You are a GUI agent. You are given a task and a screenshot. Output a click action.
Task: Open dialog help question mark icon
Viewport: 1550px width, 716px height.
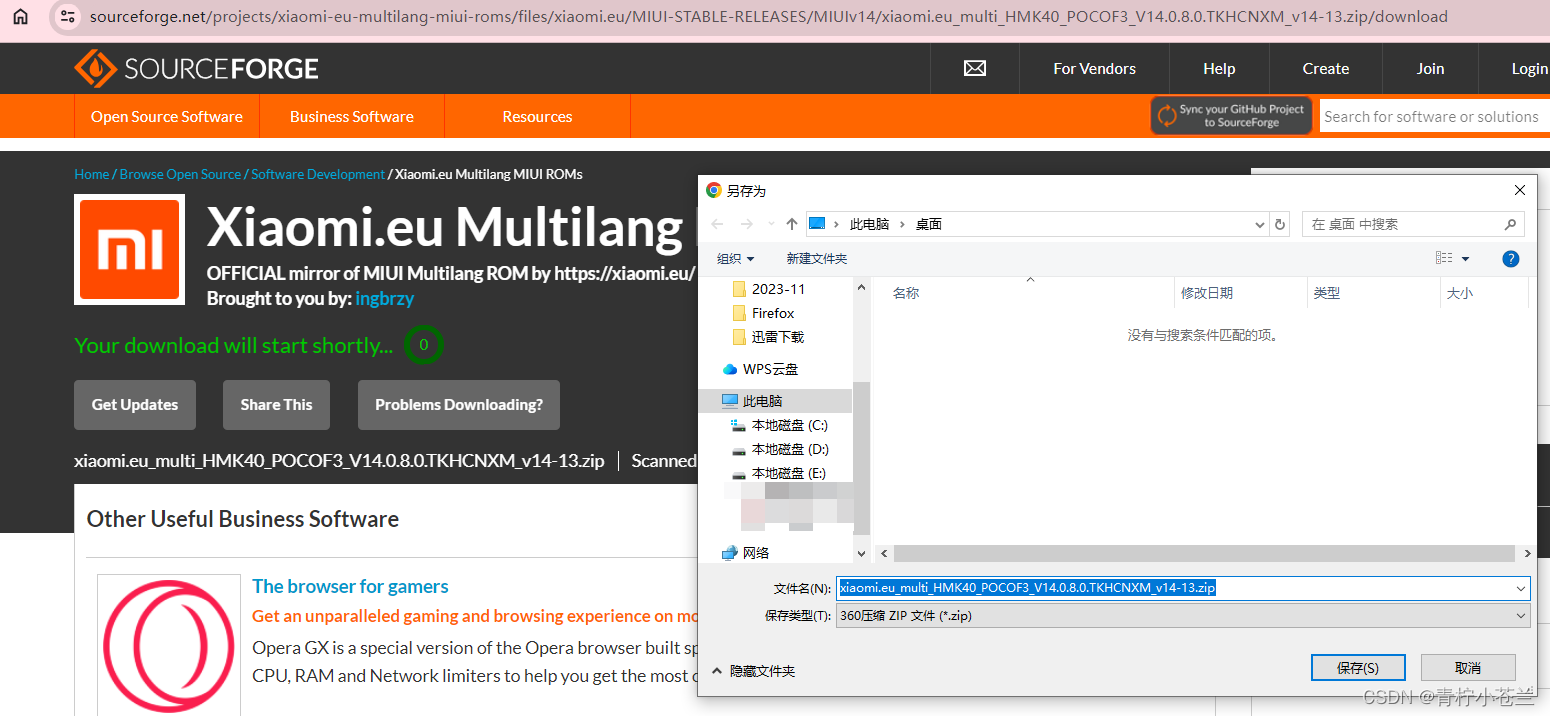tap(1511, 258)
